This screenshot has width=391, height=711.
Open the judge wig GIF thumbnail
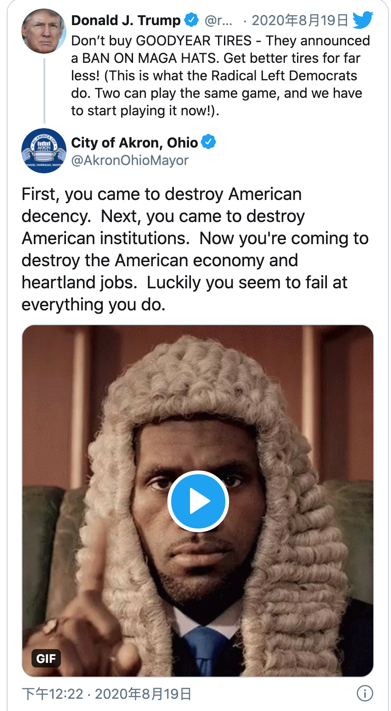click(198, 501)
